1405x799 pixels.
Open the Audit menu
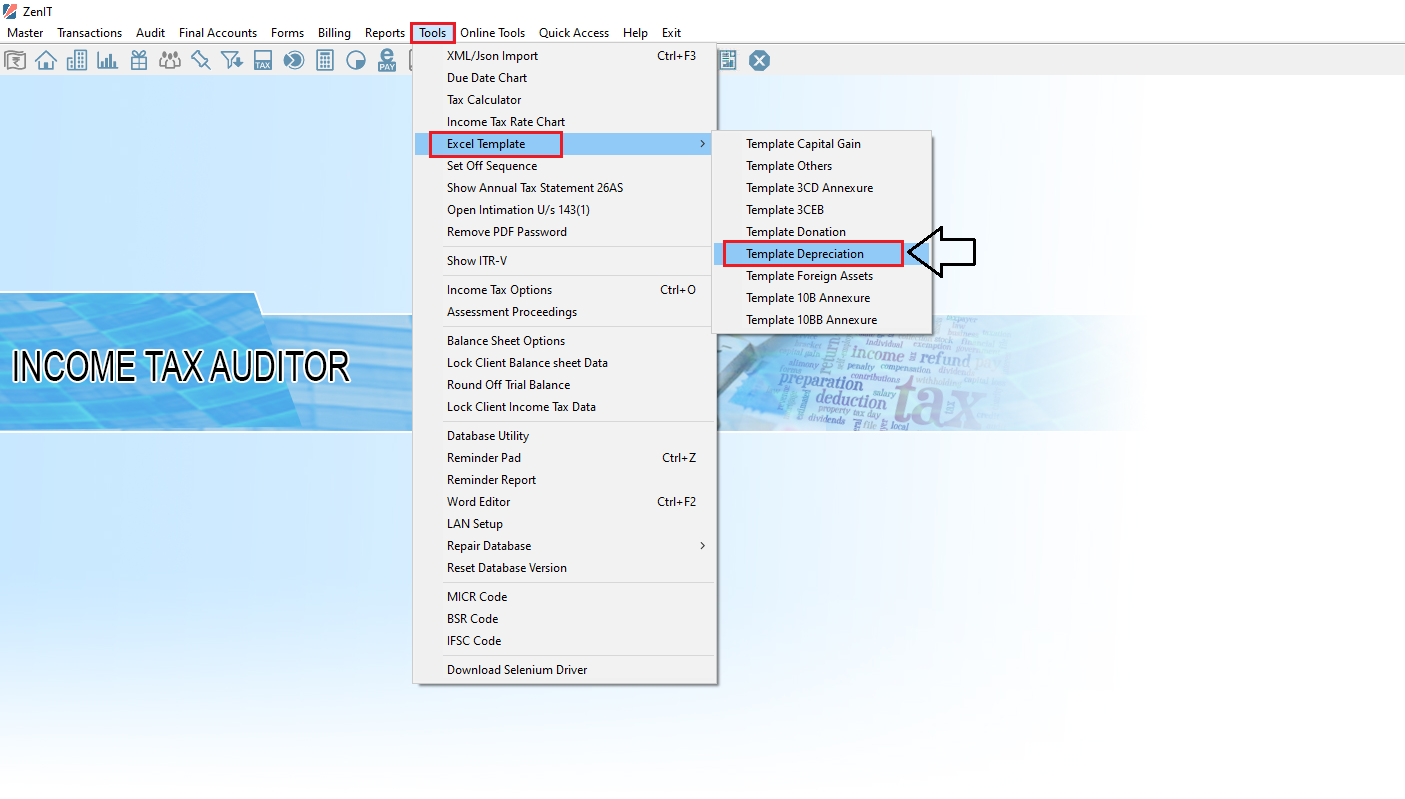pos(150,33)
